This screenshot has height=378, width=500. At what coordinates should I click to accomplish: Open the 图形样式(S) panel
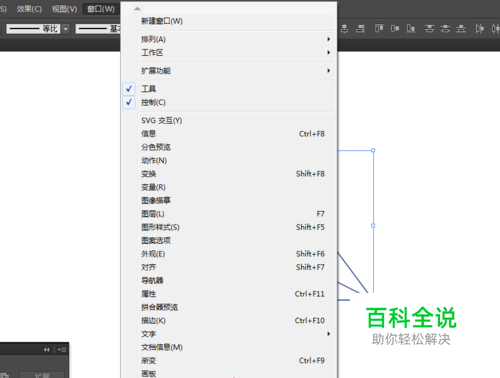click(230, 227)
